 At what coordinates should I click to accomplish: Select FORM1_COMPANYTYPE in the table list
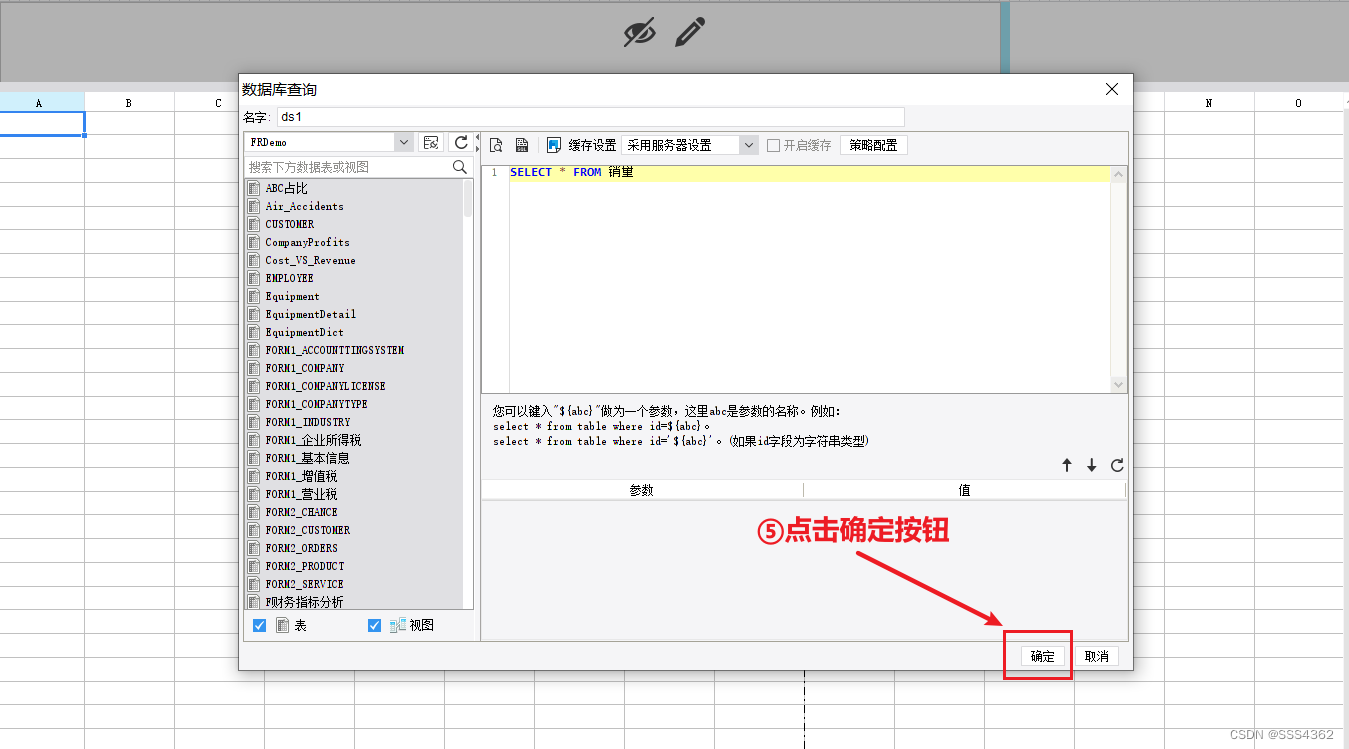(x=316, y=404)
